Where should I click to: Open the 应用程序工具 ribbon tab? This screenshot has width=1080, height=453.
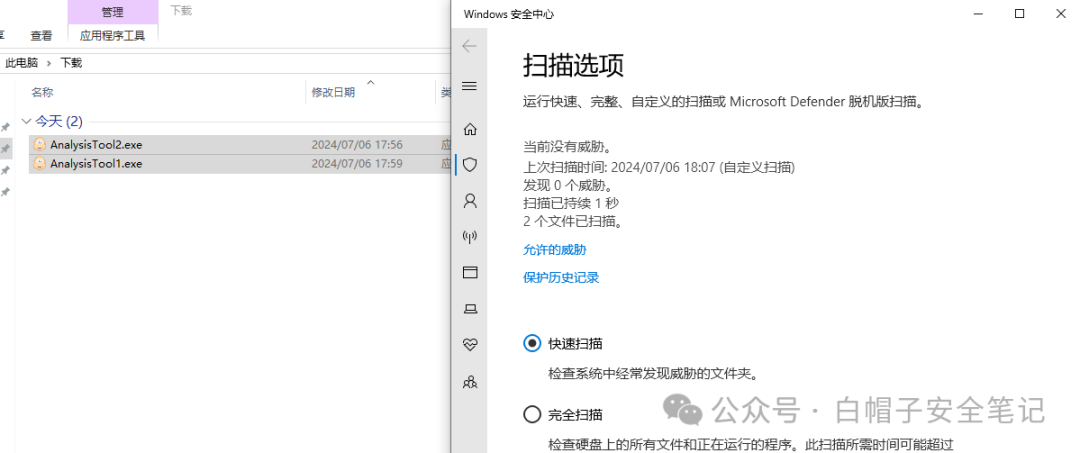(112, 35)
